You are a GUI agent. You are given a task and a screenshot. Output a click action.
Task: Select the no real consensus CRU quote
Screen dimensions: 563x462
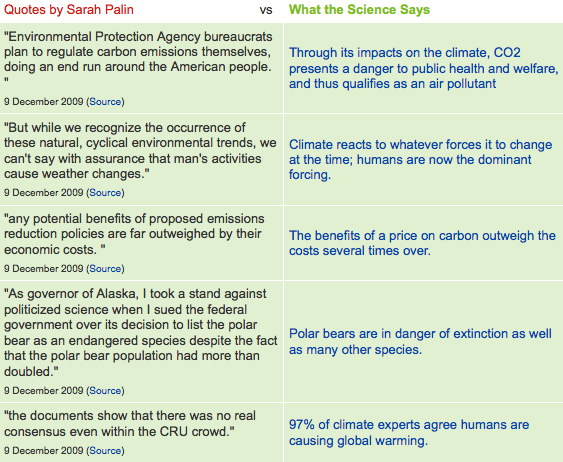[x=130, y=423]
